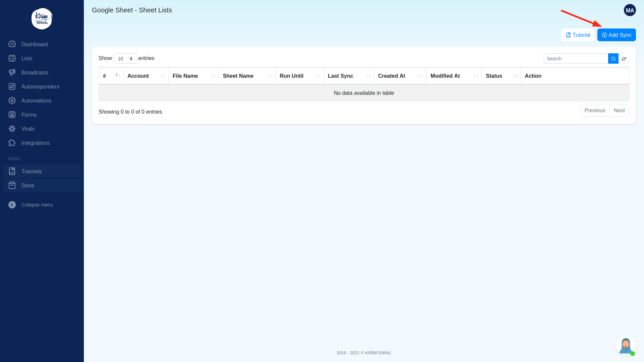The image size is (644, 362).
Task: Click the Virals gear icon
Action: coord(12,129)
